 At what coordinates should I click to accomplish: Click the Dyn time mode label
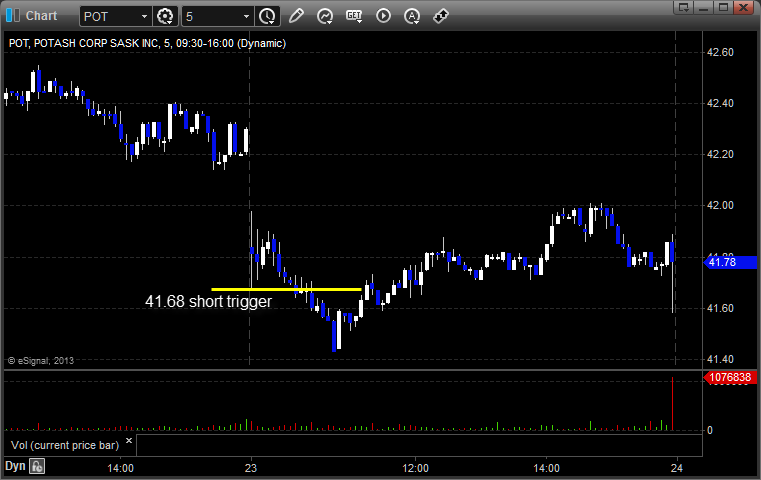pos(15,466)
